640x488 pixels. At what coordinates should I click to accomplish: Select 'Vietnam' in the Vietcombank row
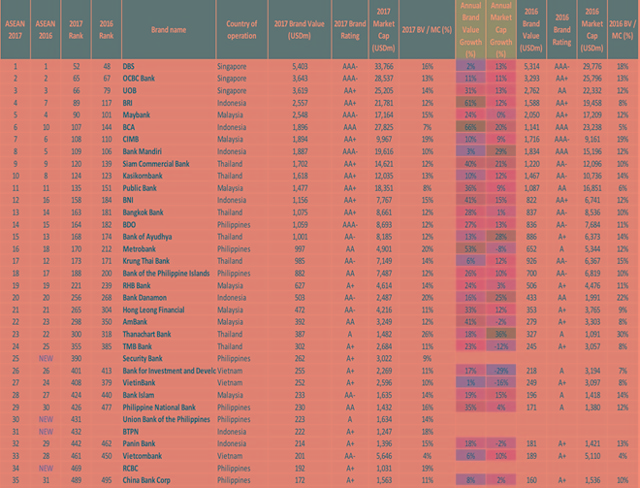click(230, 455)
